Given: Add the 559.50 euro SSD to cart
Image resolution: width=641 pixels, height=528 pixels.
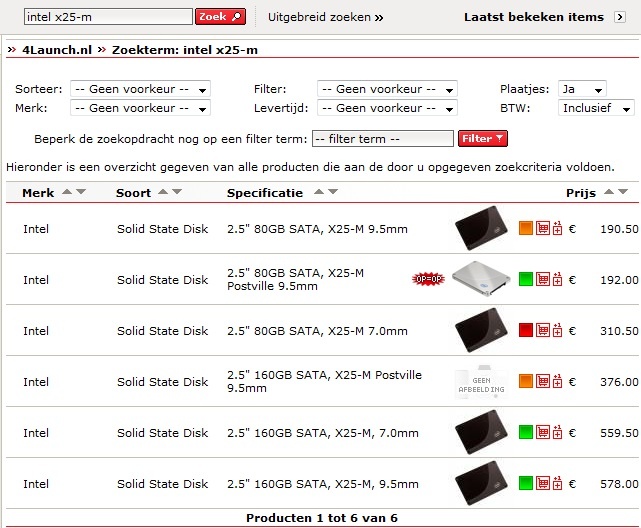Looking at the screenshot, I should (542, 432).
